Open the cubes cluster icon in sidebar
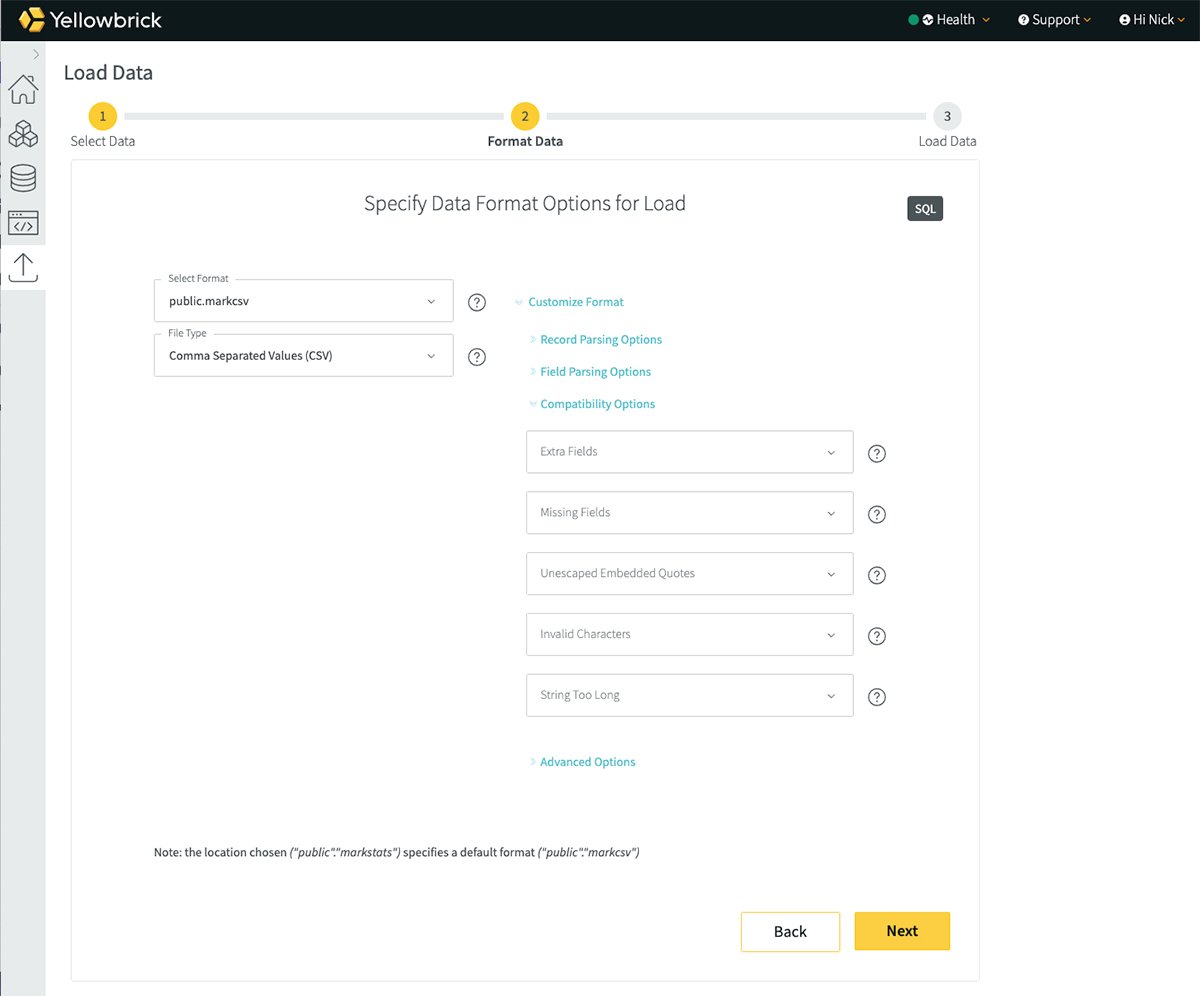 [x=23, y=134]
